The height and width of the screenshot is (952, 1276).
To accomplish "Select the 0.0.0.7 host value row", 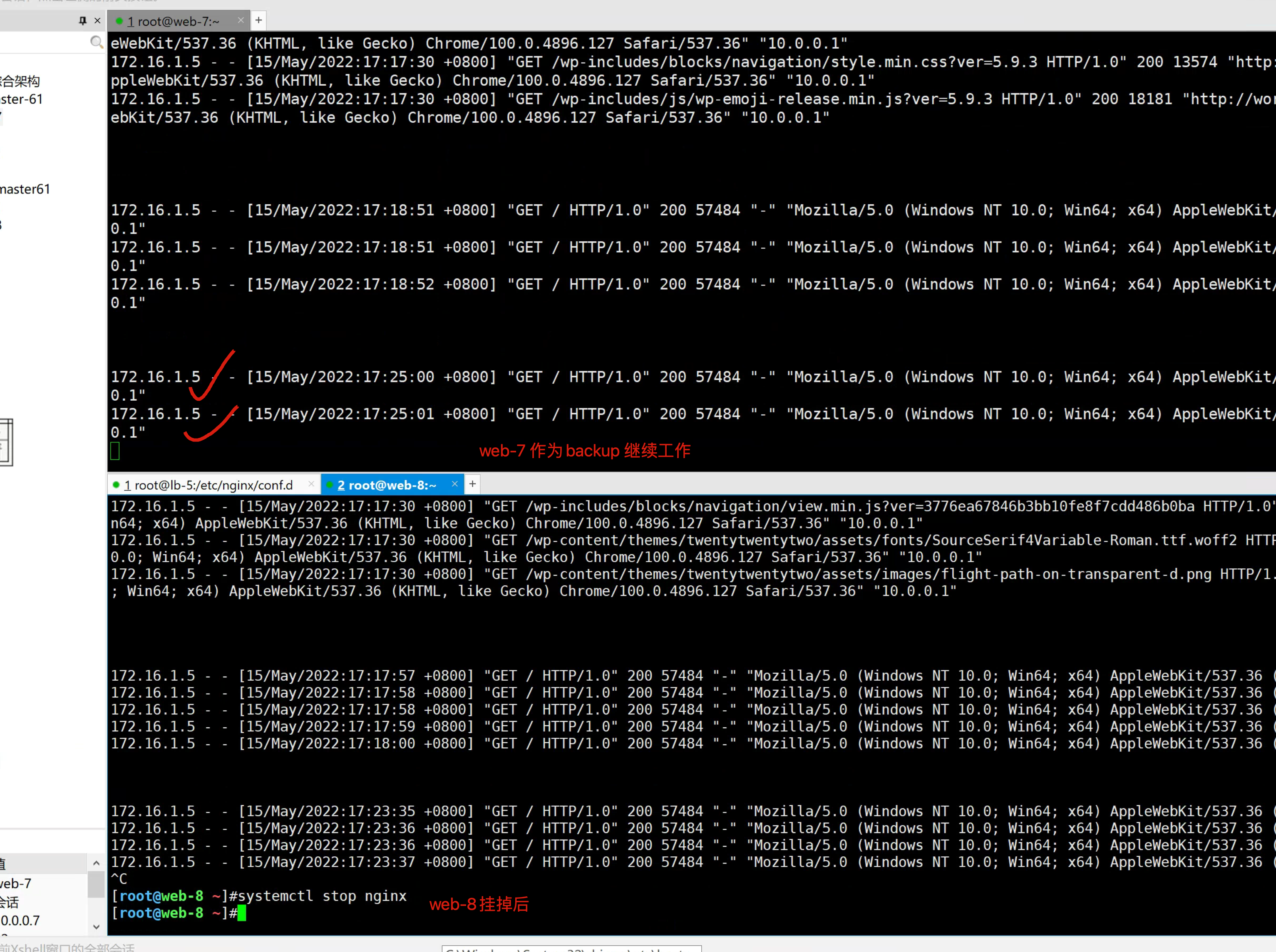I will (x=21, y=920).
